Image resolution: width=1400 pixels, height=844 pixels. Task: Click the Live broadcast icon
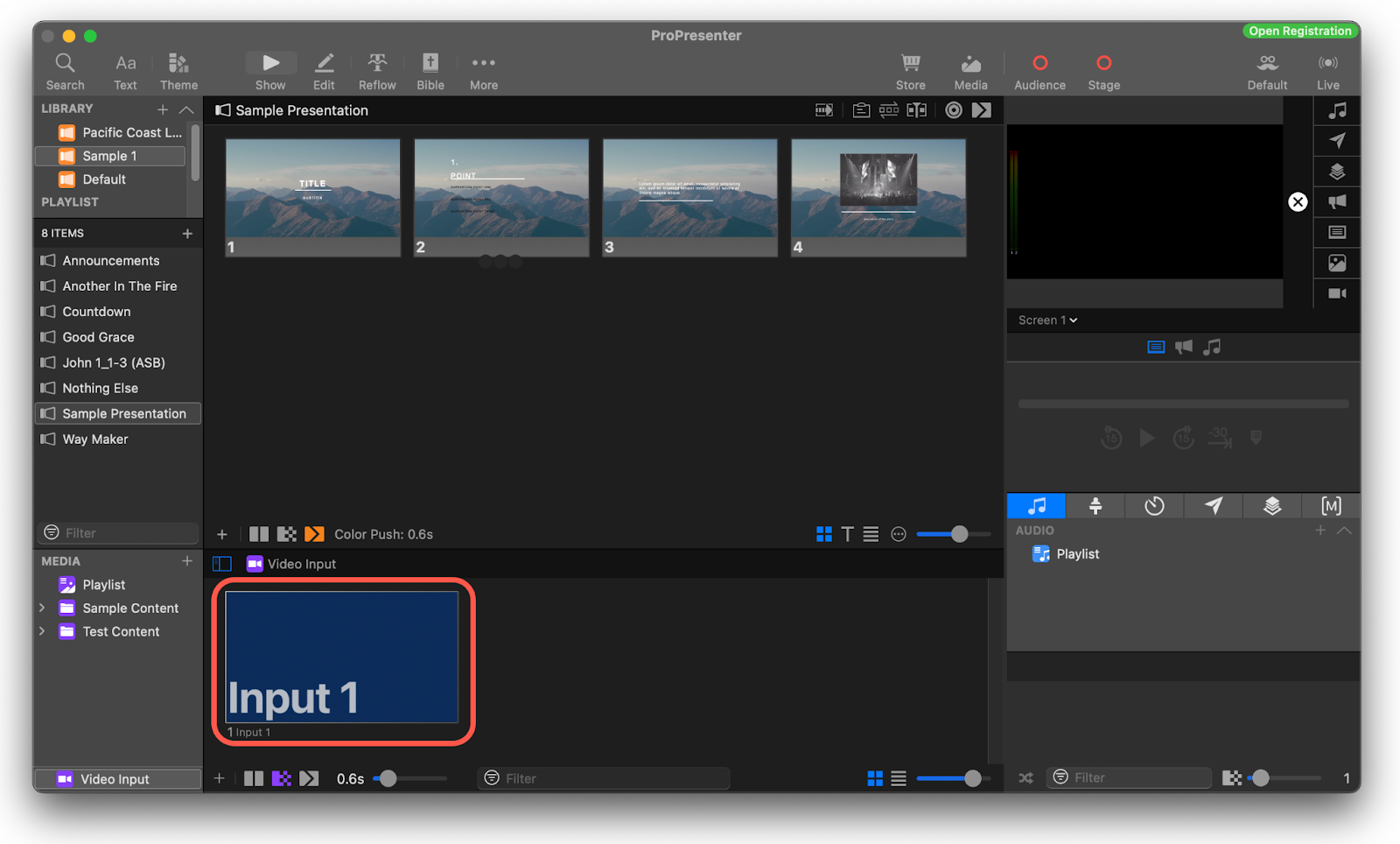pos(1328,72)
